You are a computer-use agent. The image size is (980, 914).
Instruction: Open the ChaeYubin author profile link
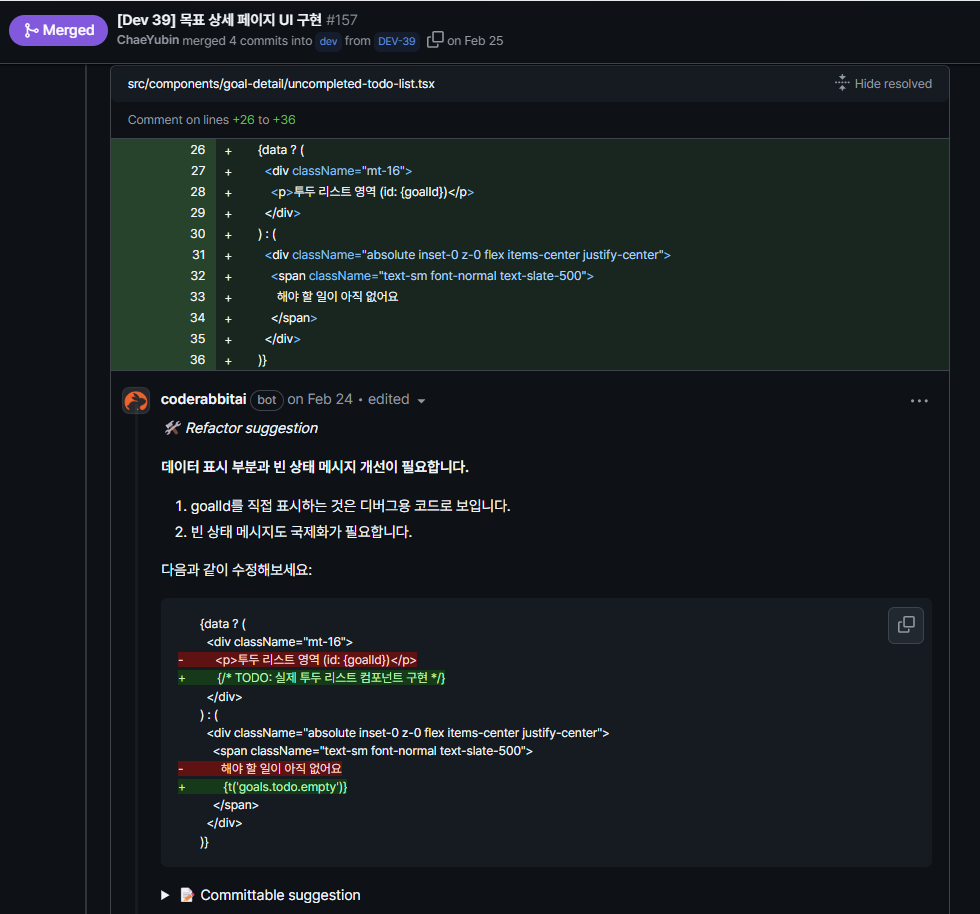tap(148, 40)
